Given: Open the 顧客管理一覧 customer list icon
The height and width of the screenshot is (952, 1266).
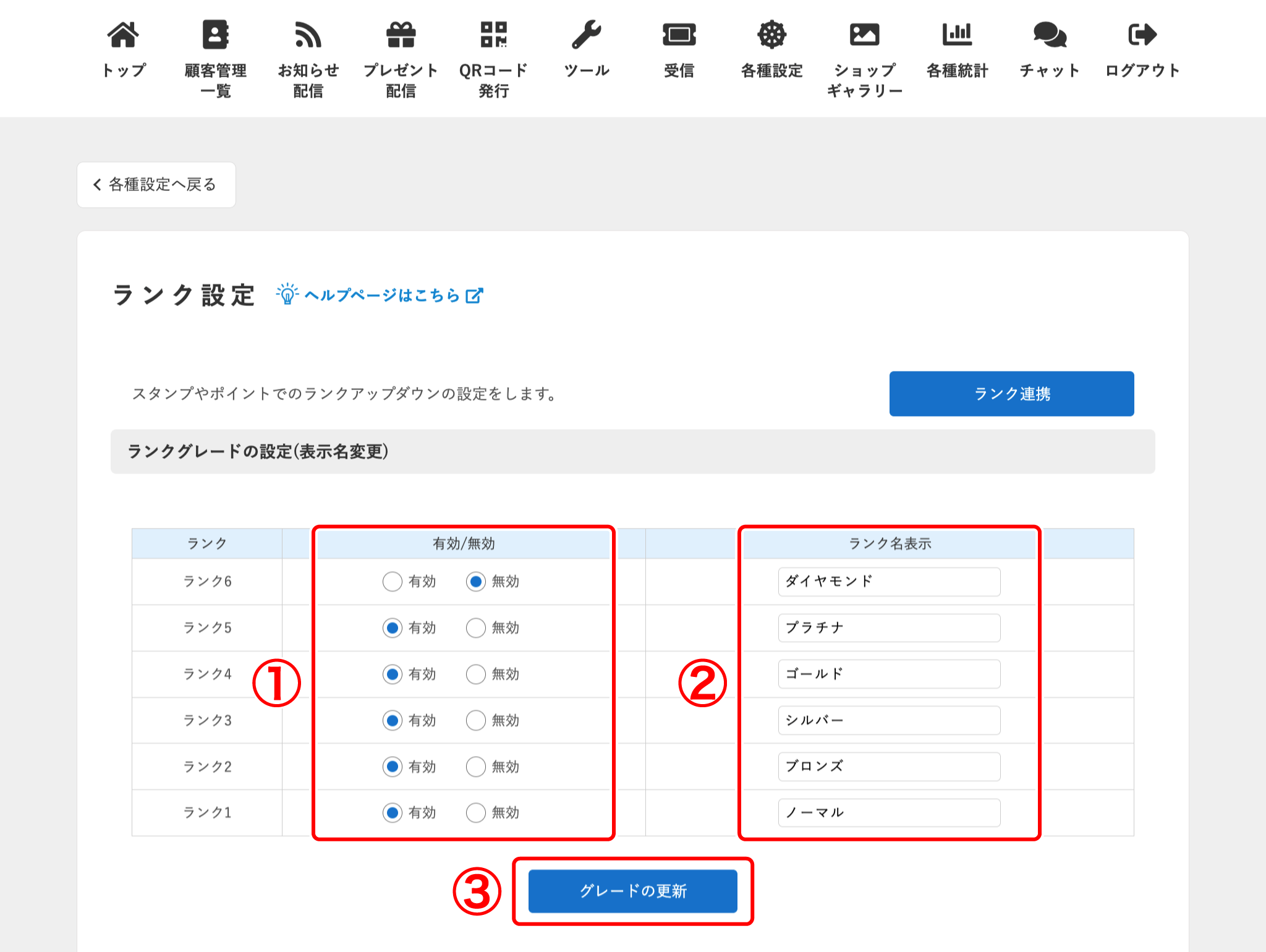Looking at the screenshot, I should (x=215, y=35).
